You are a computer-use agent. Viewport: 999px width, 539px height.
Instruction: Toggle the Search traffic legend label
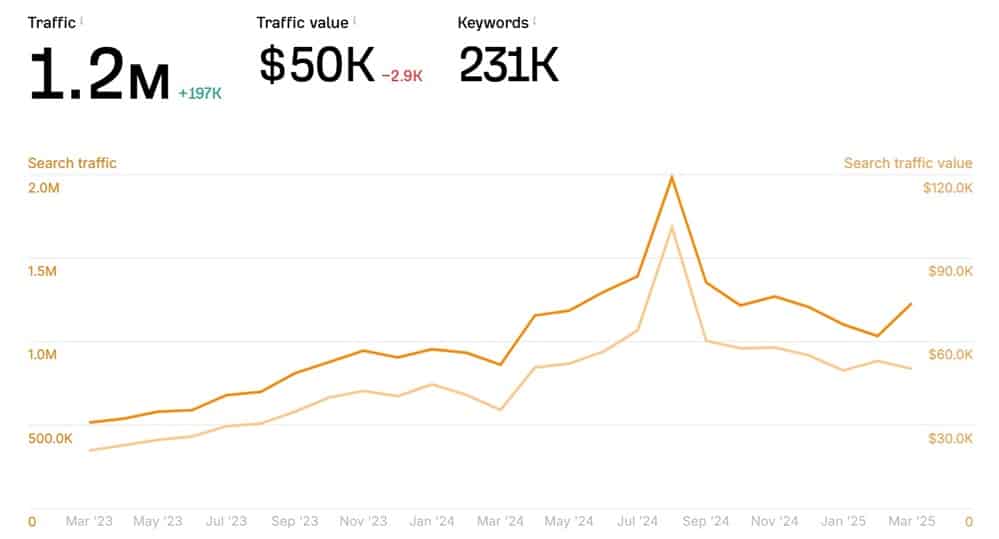click(x=72, y=163)
